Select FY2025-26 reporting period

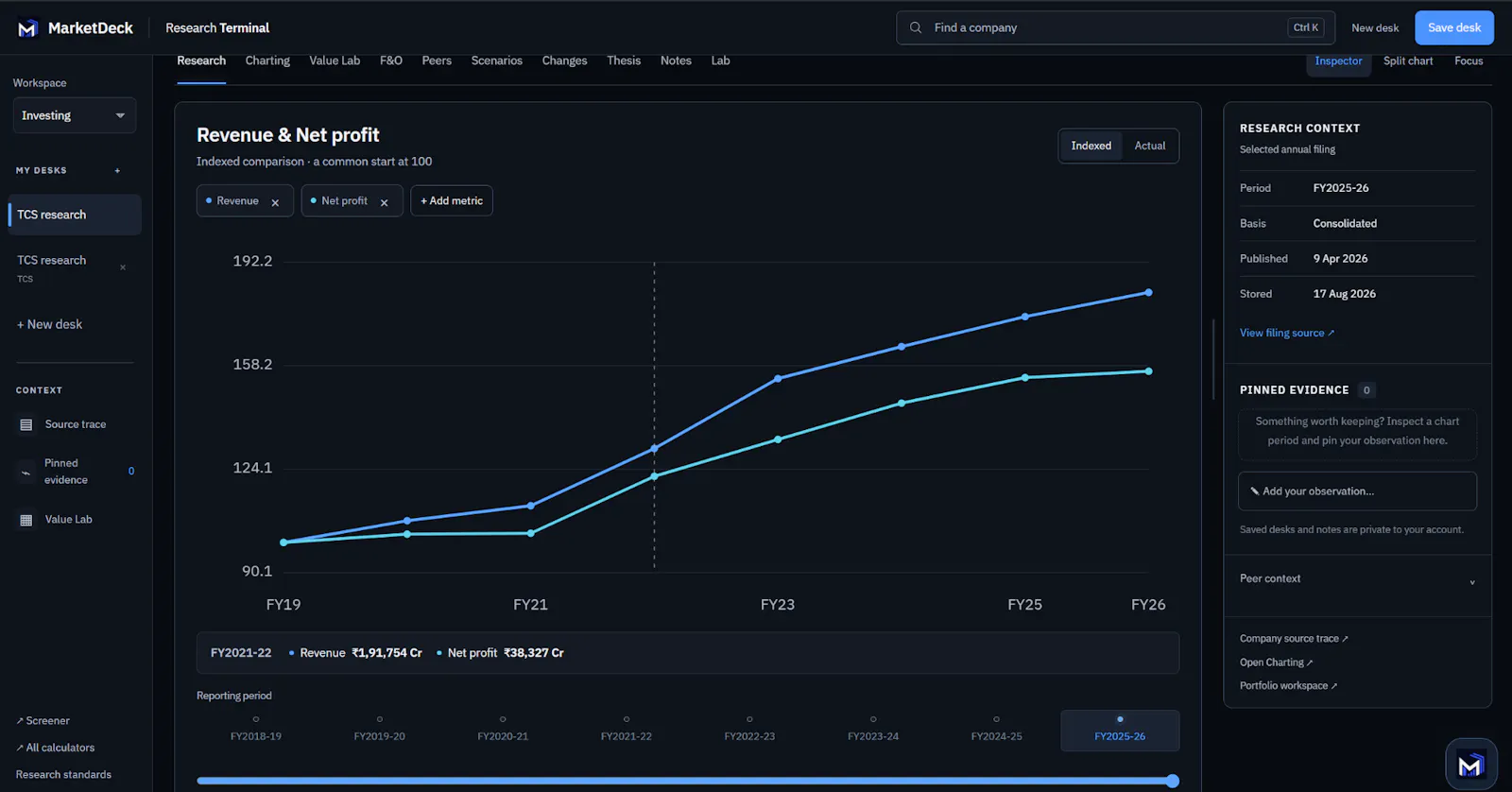click(1120, 730)
